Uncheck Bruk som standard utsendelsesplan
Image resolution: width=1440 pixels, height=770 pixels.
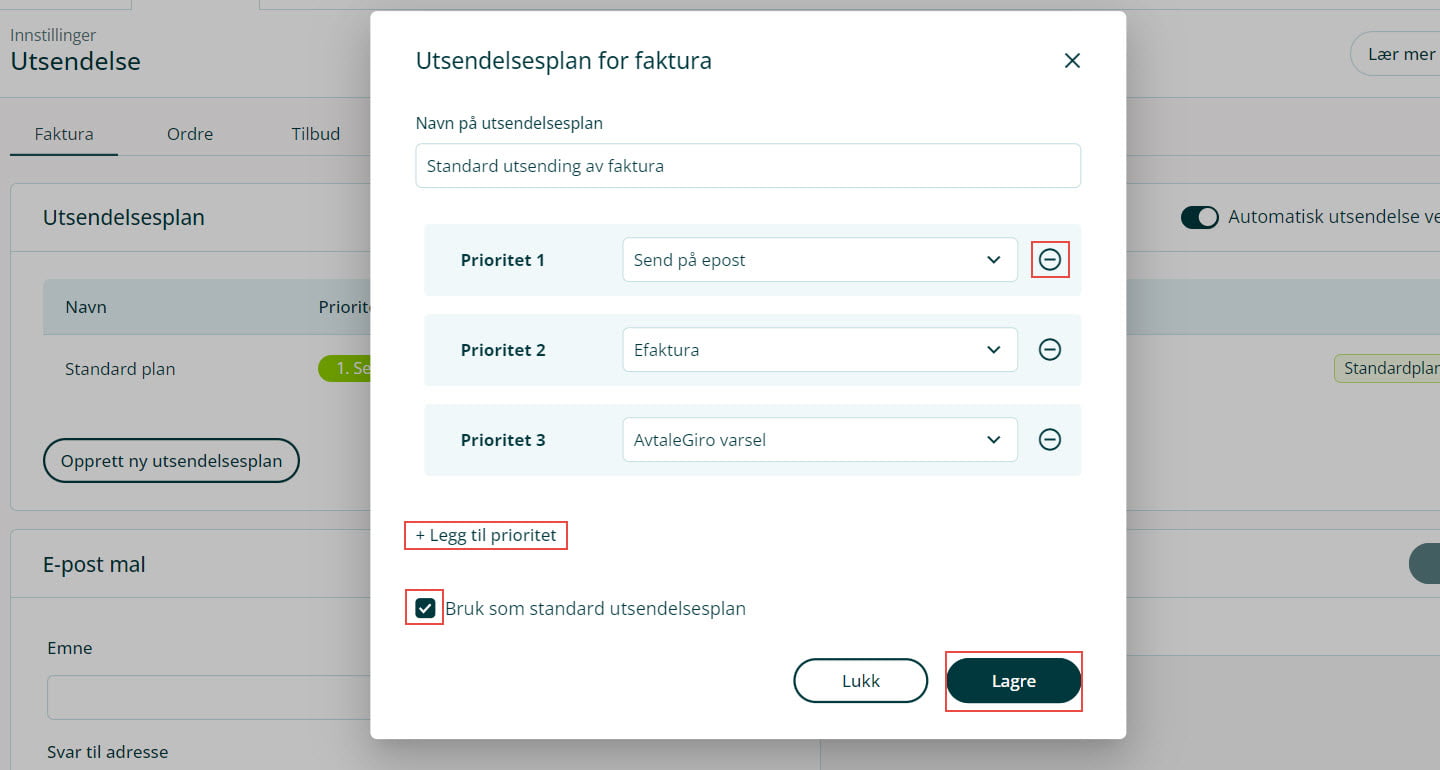(x=425, y=608)
